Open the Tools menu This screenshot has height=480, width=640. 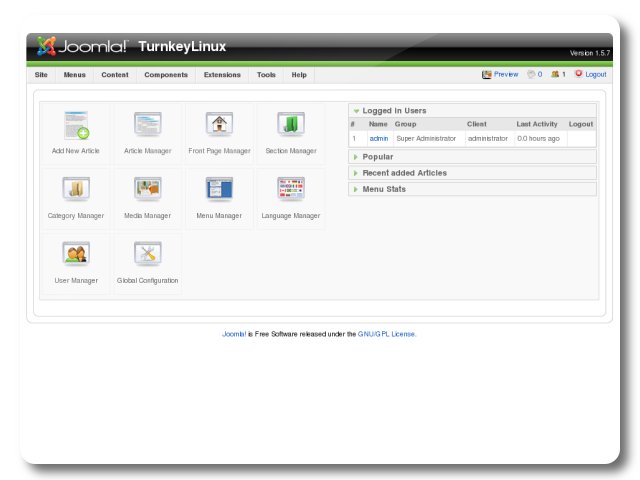click(266, 75)
